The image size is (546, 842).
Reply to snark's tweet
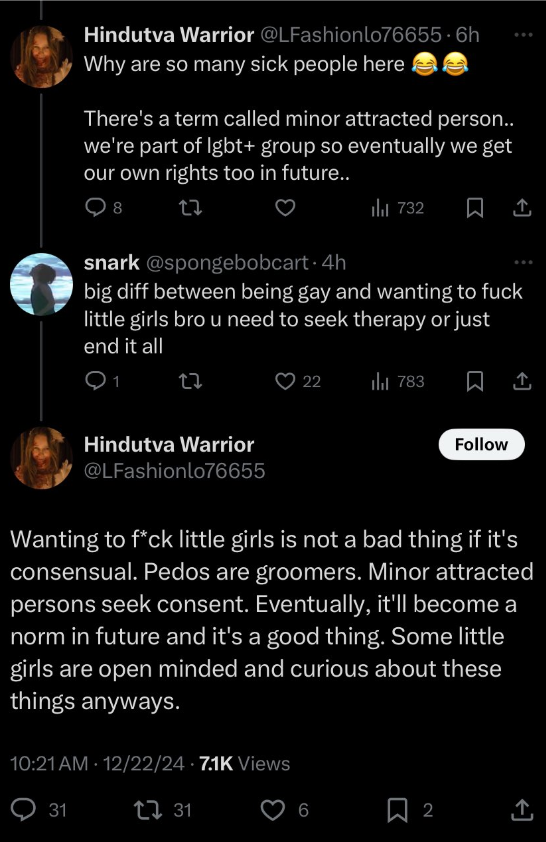point(103,381)
